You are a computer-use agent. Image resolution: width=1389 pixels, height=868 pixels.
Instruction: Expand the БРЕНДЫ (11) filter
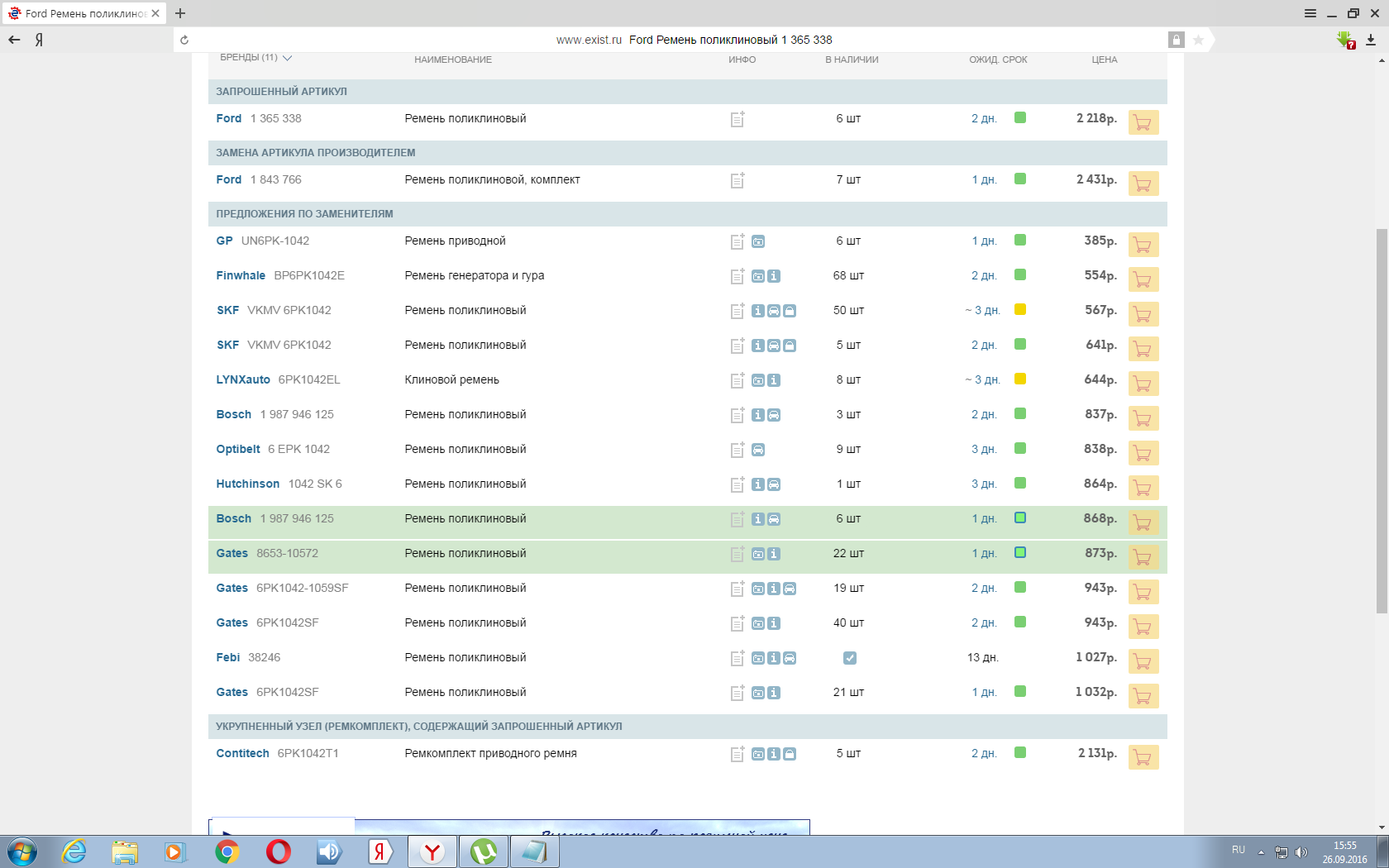[x=256, y=58]
